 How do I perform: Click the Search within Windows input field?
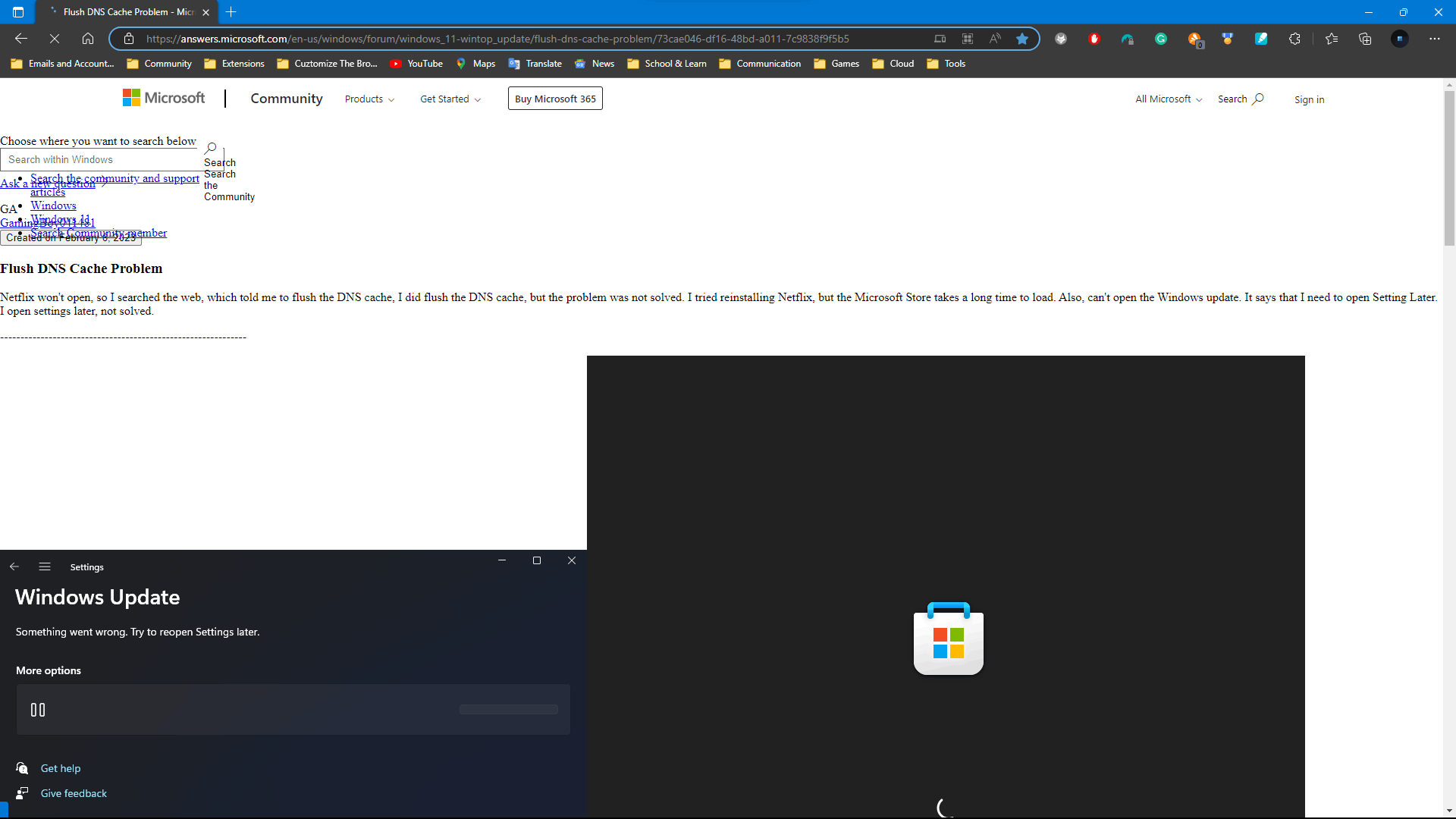click(x=100, y=160)
